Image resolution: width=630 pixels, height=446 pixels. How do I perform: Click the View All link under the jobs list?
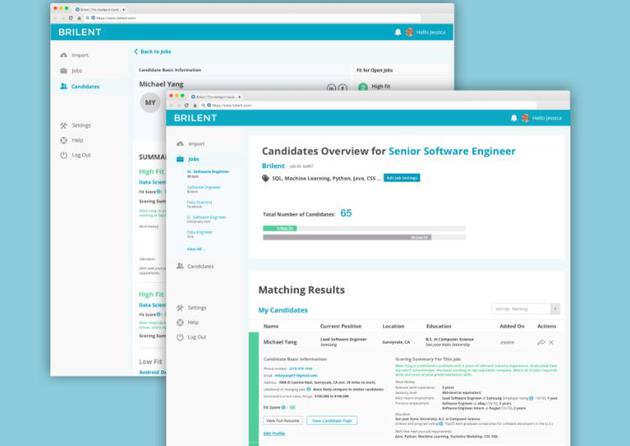click(196, 249)
